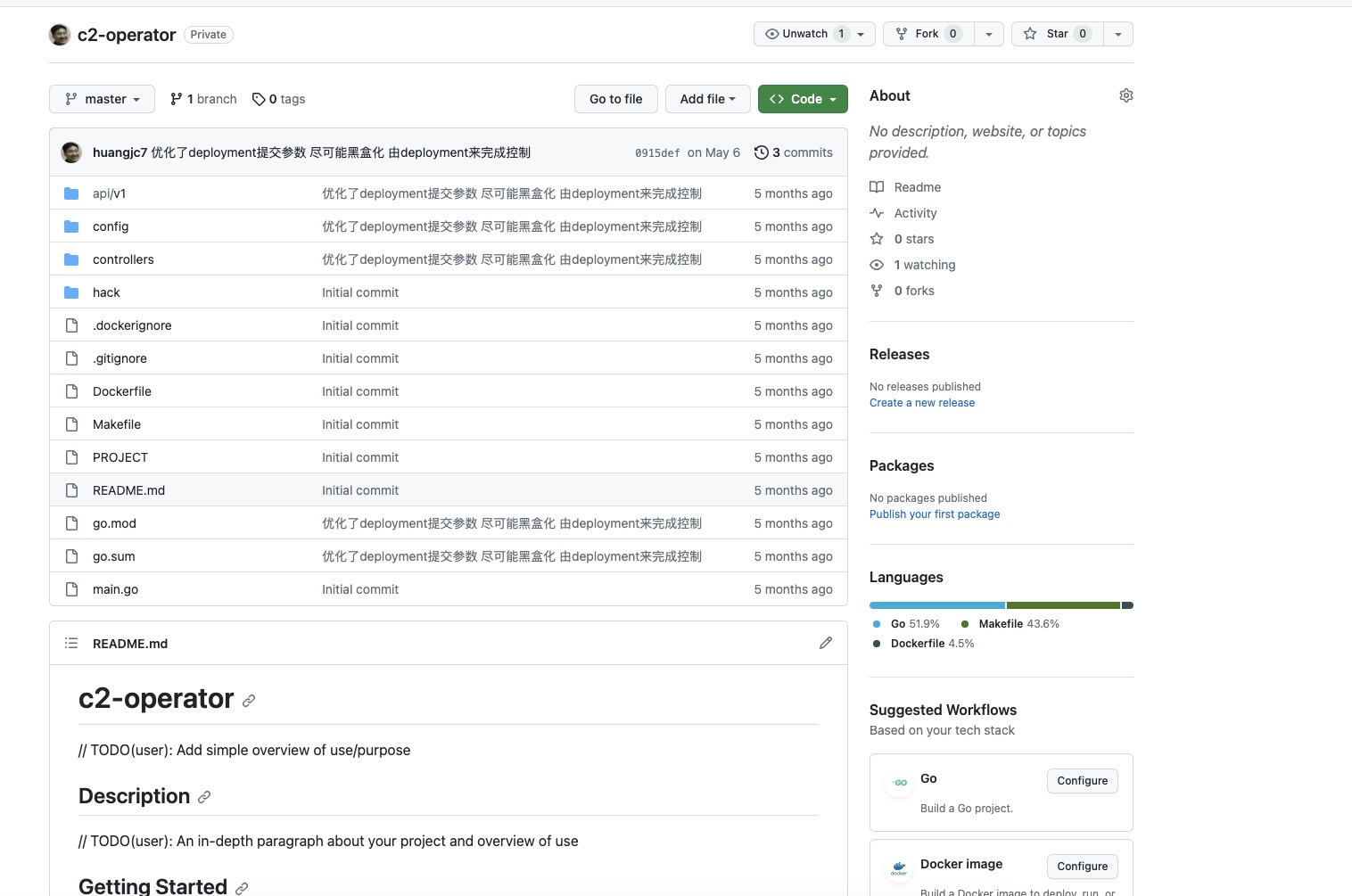Click the hack folder icon
The height and width of the screenshot is (896, 1352).
[71, 292]
